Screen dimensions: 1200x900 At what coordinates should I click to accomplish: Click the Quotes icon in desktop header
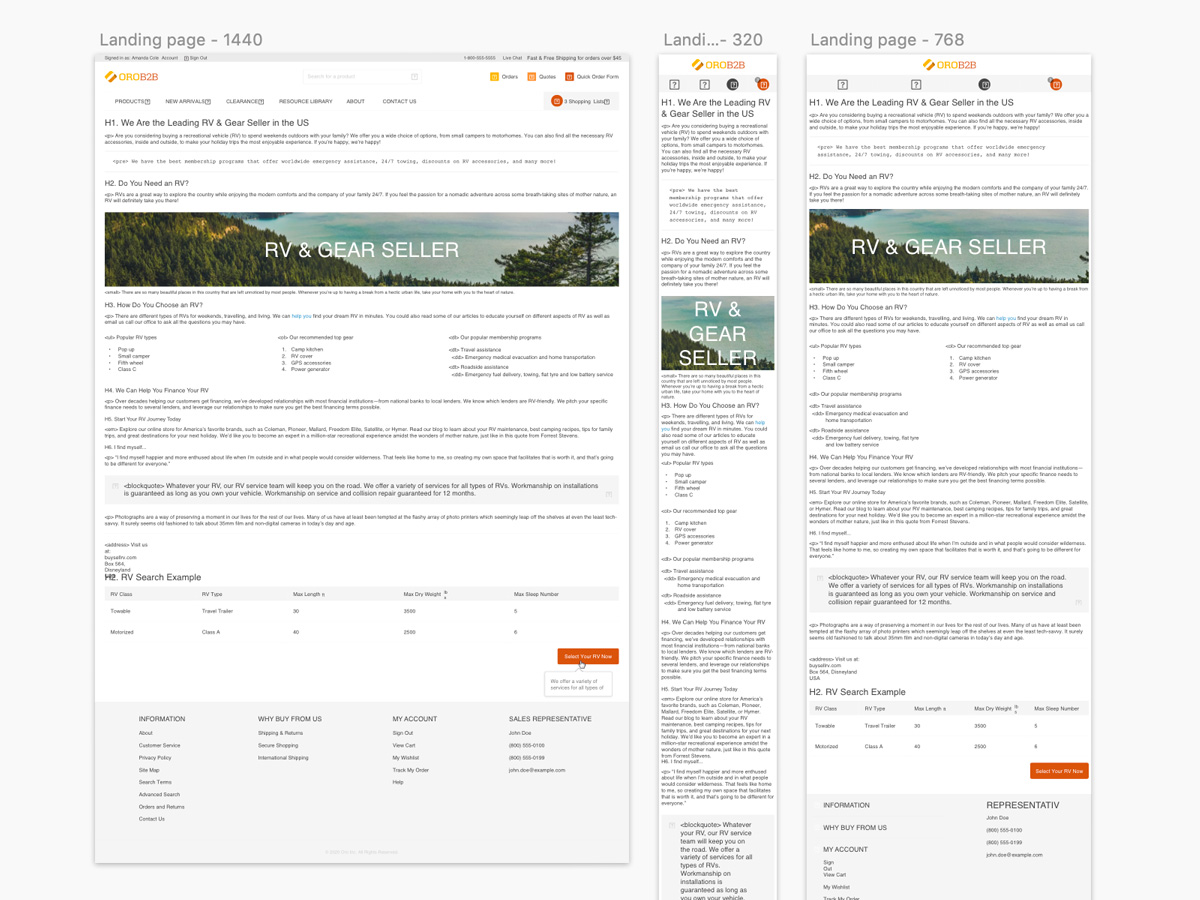[532, 77]
